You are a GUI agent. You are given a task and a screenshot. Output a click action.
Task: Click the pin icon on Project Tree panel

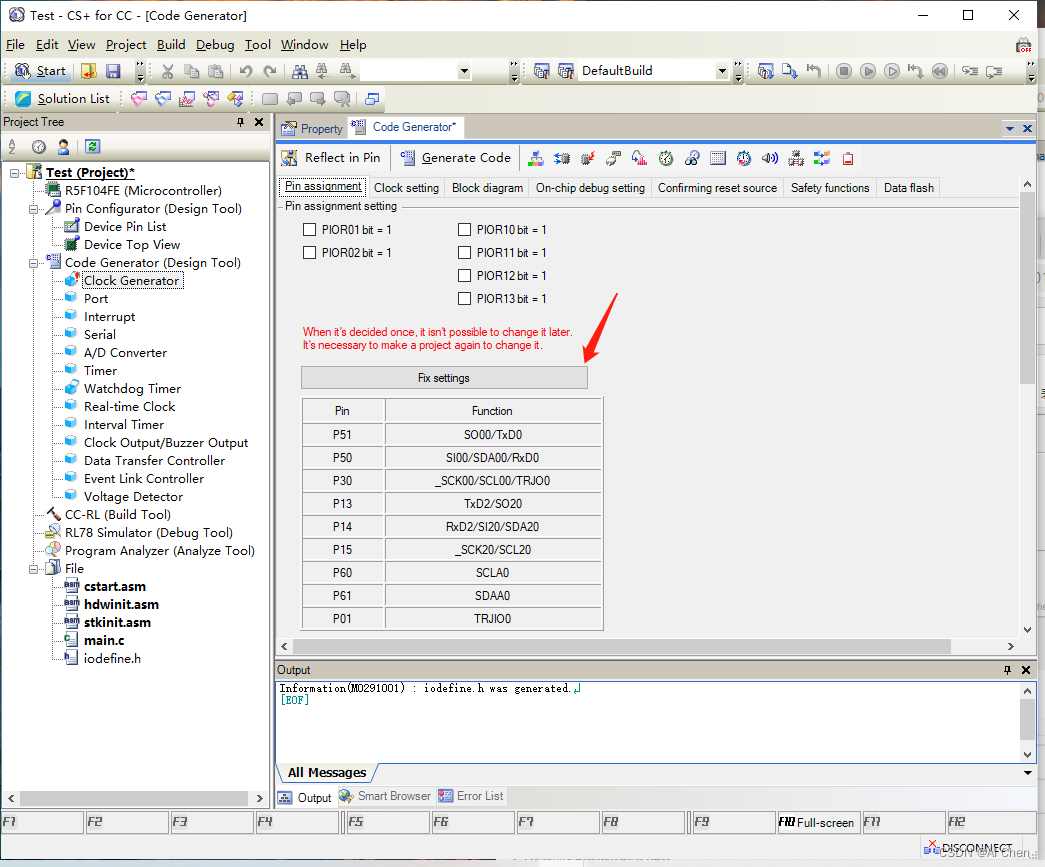(x=241, y=122)
